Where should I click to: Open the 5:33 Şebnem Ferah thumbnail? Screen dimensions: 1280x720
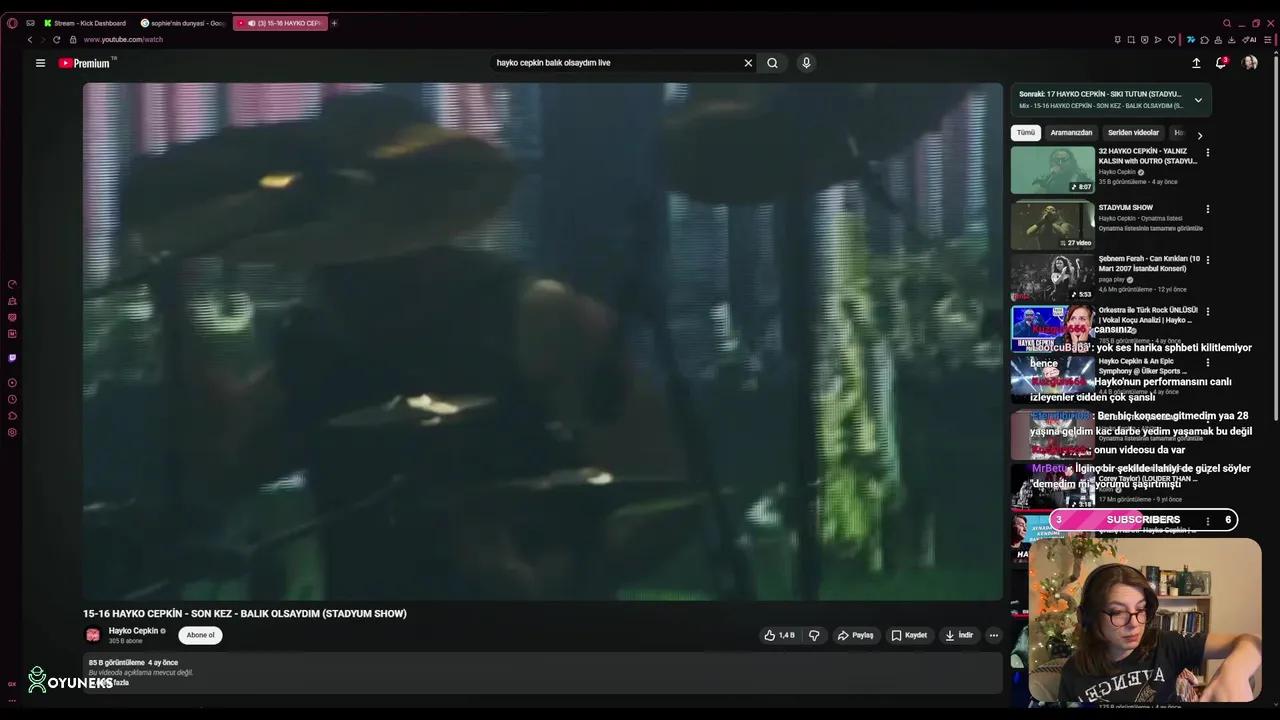click(1053, 277)
